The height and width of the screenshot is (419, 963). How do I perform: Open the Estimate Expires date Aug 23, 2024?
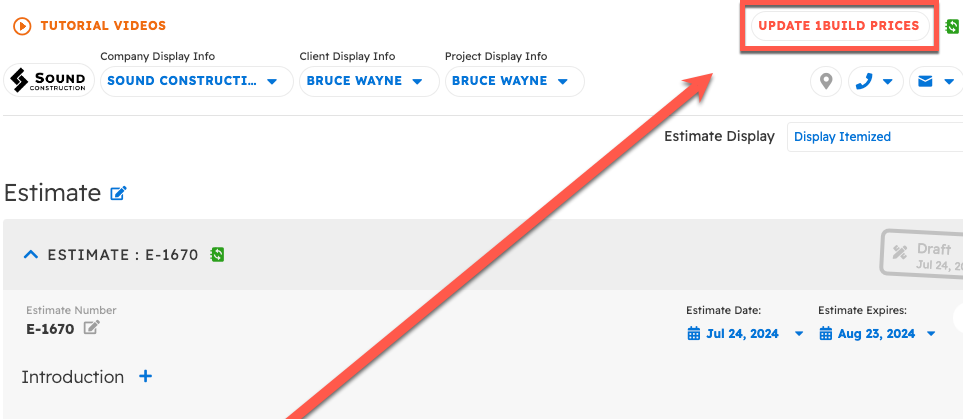tap(878, 334)
